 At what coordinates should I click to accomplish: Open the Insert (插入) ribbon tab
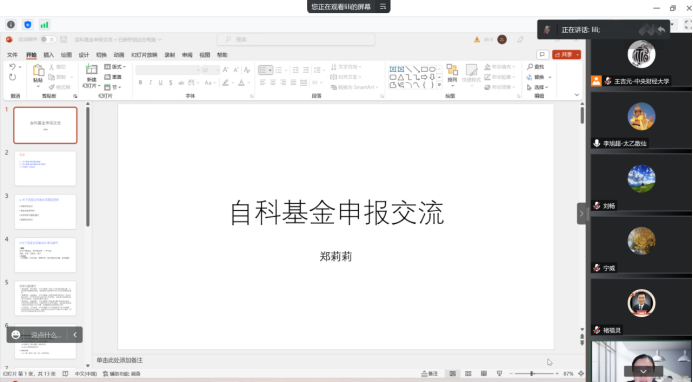pos(49,55)
